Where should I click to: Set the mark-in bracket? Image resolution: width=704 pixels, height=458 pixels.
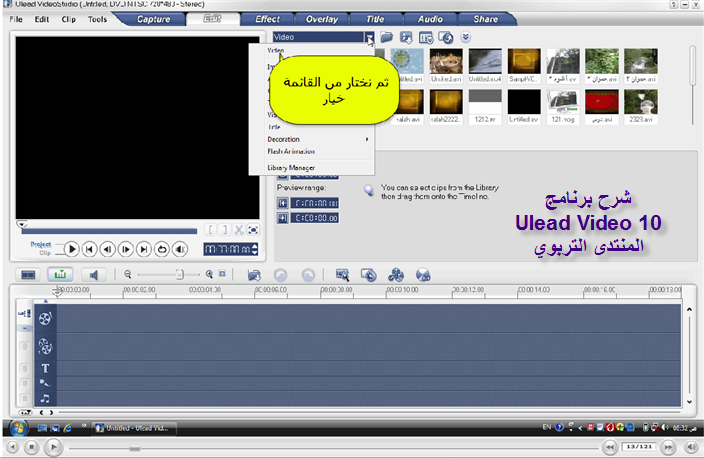coord(211,230)
